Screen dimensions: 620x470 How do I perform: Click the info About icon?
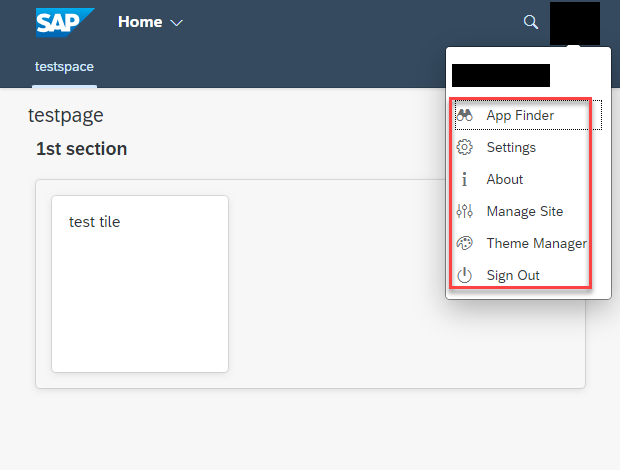[464, 179]
